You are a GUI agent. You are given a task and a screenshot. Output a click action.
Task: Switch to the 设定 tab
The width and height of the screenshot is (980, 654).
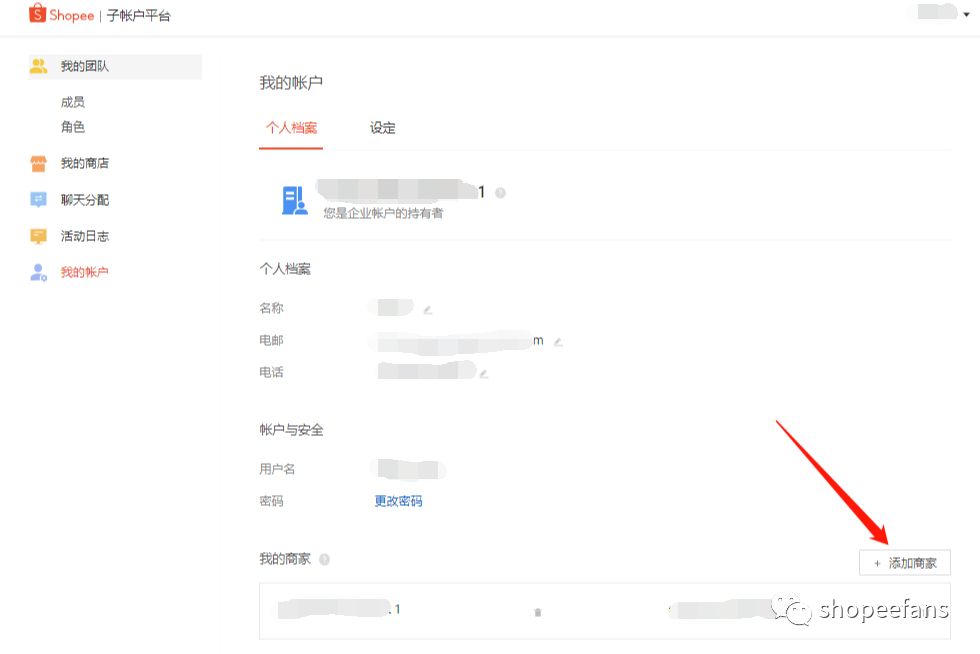click(381, 128)
